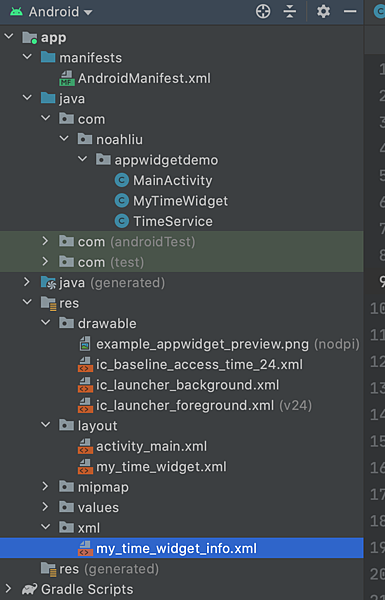Hide the project panel with minus icon
385x600 pixels.
point(350,11)
